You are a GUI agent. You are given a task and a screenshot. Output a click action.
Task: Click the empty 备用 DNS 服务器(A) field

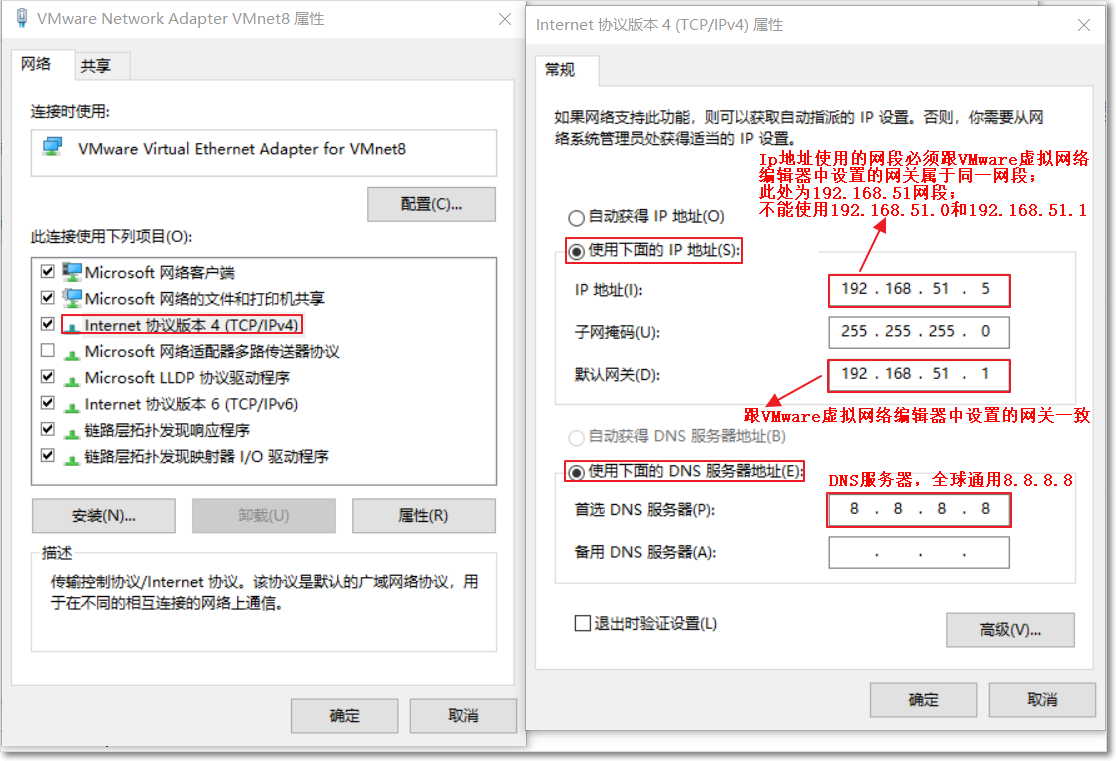coord(919,552)
